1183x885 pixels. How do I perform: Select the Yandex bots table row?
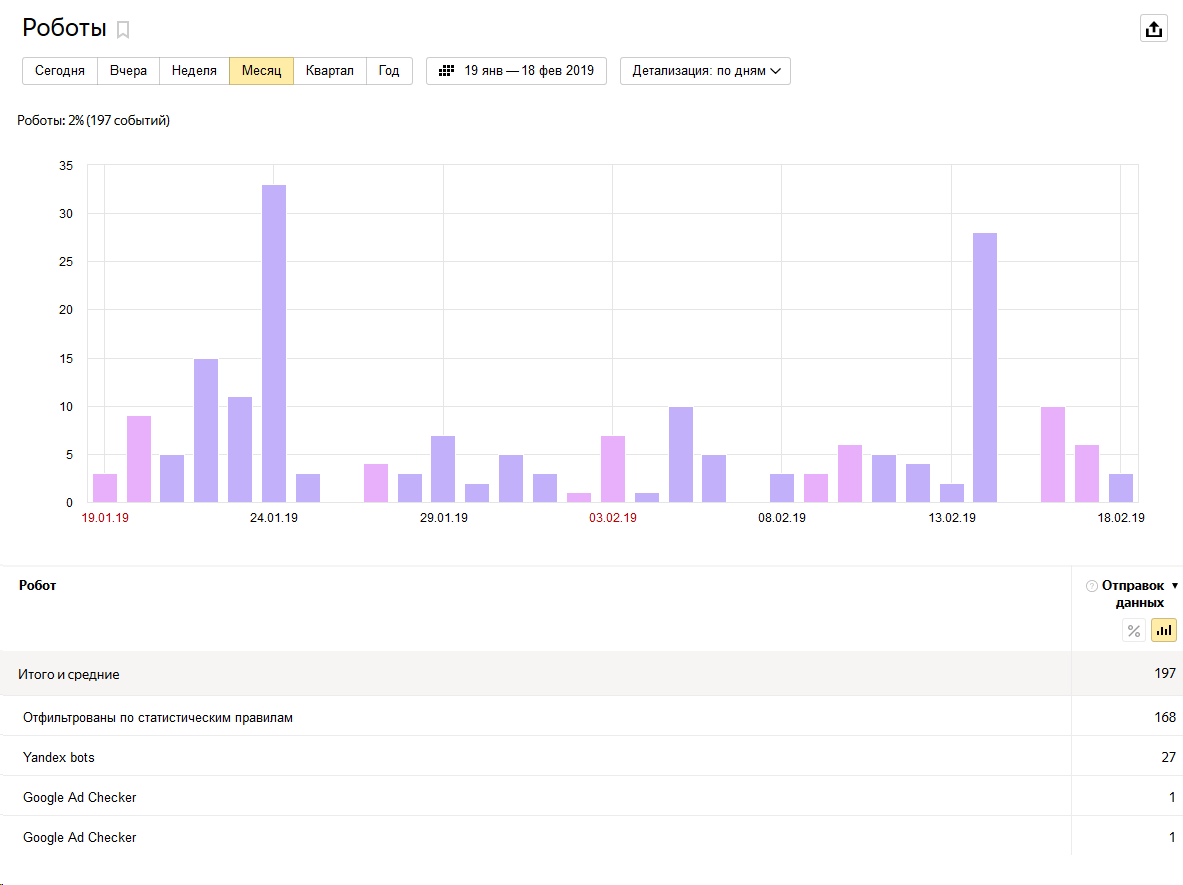[59, 757]
